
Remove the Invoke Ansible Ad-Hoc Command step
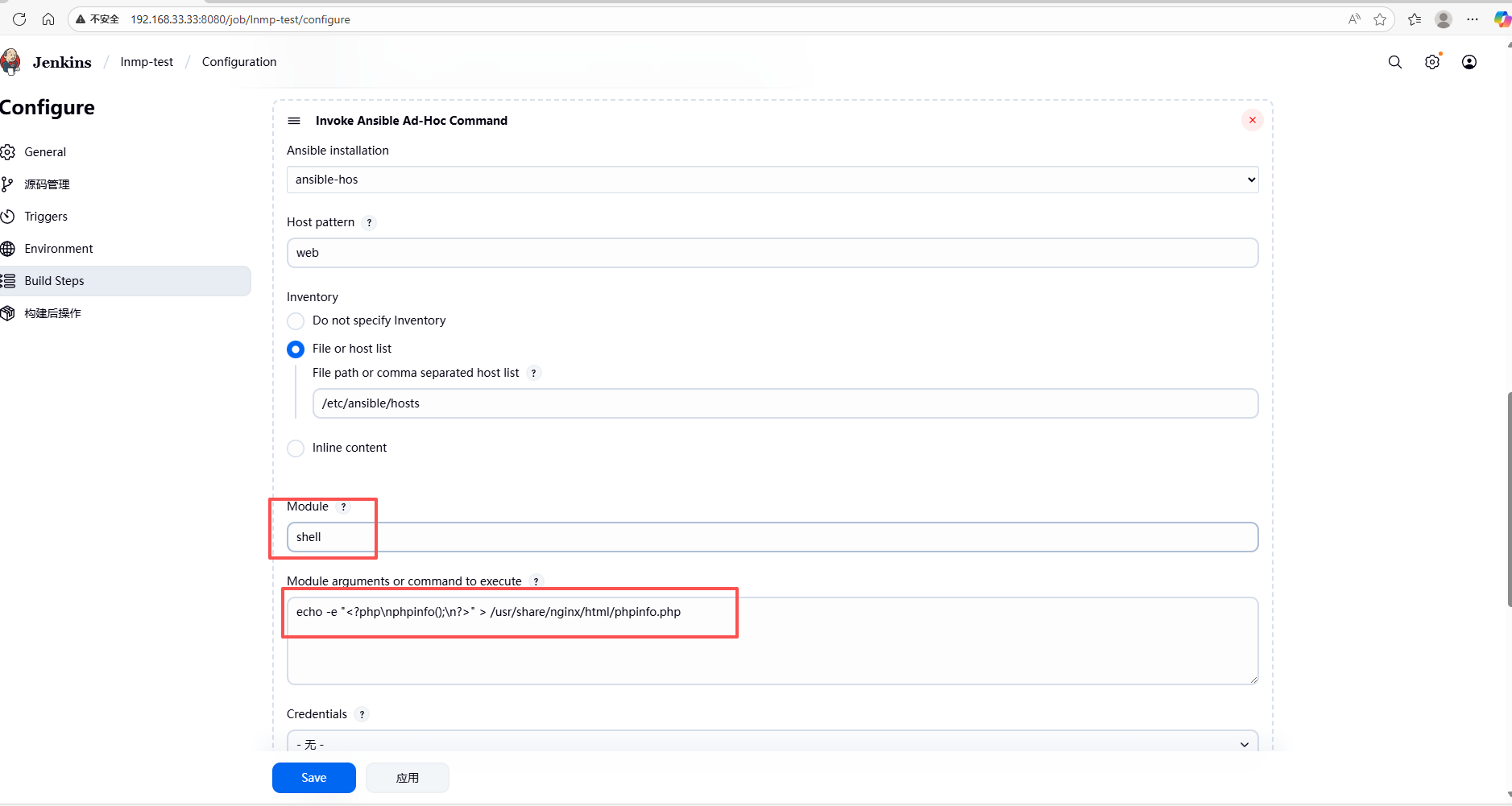tap(1252, 120)
